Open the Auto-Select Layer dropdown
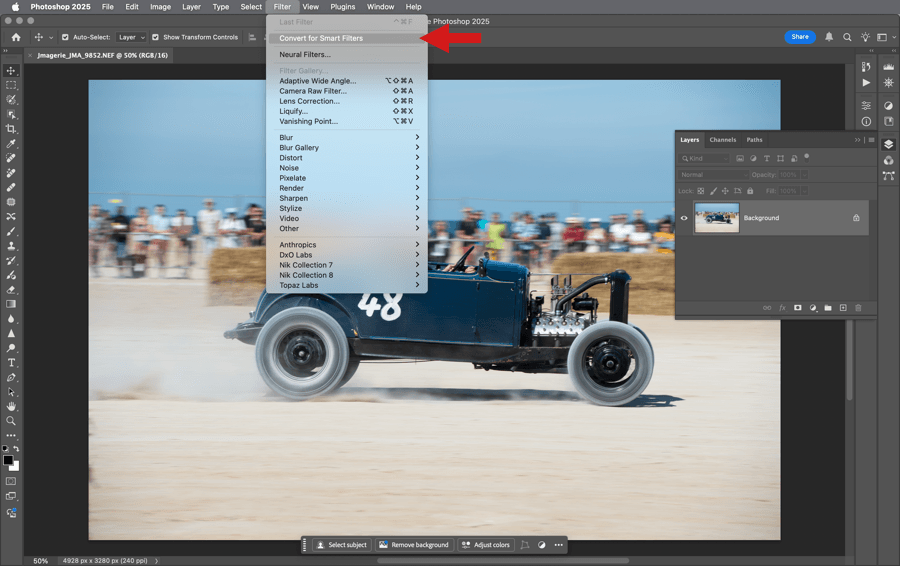 130,37
